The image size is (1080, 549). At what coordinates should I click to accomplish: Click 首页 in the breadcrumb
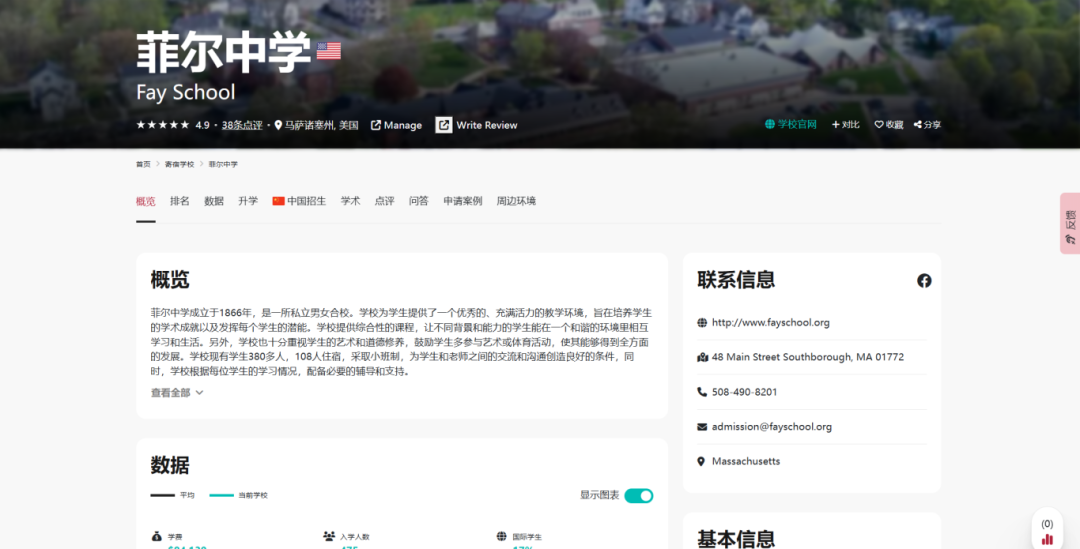(x=143, y=164)
